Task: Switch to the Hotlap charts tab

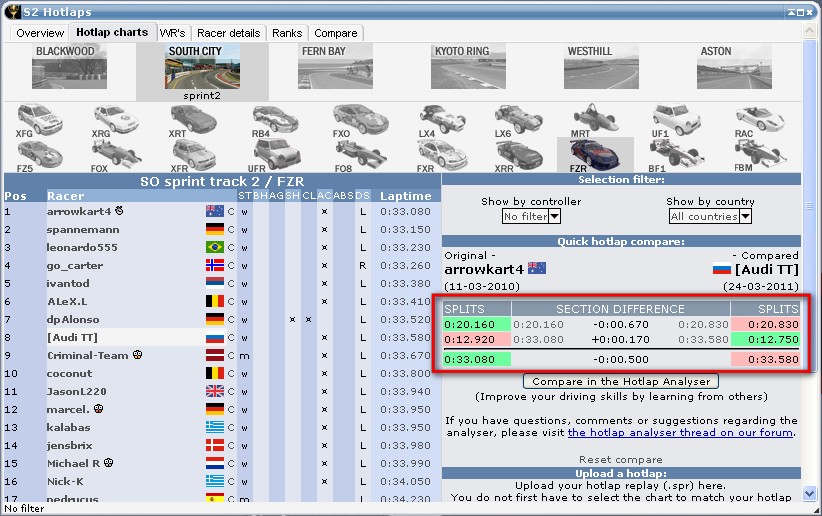Action: pos(112,32)
